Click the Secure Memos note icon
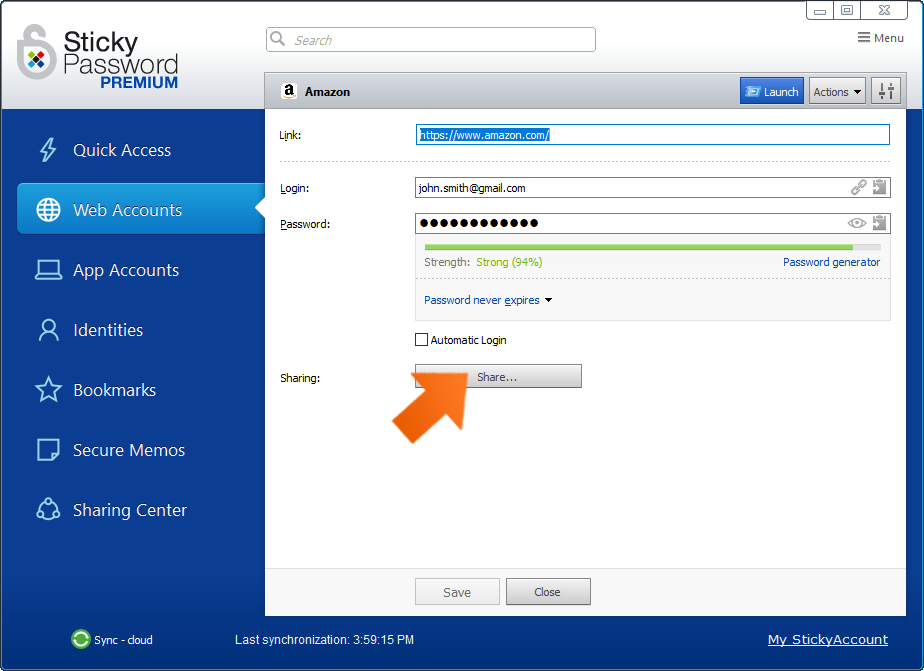The height and width of the screenshot is (671, 924). click(48, 449)
